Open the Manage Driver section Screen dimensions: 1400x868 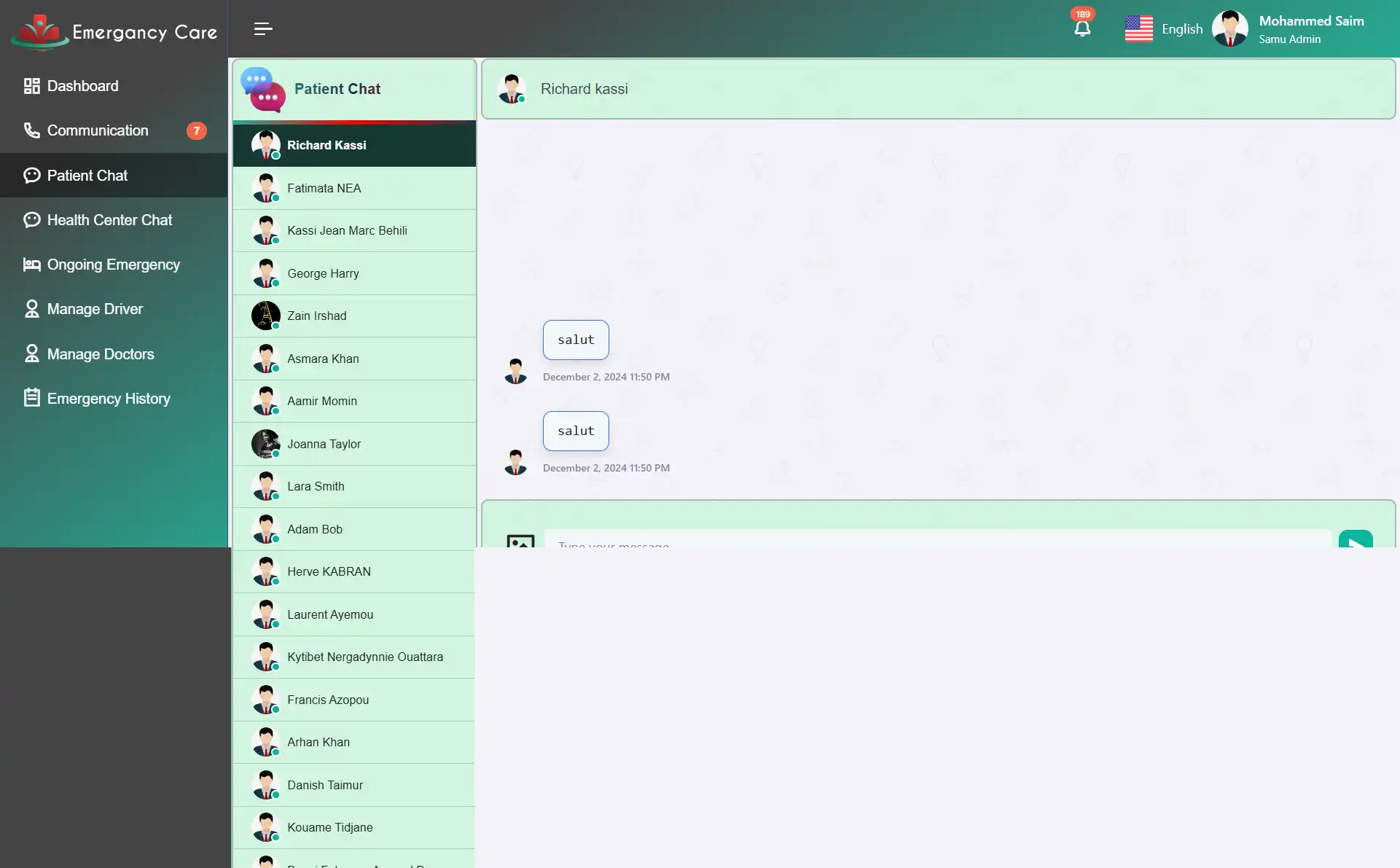(x=95, y=309)
